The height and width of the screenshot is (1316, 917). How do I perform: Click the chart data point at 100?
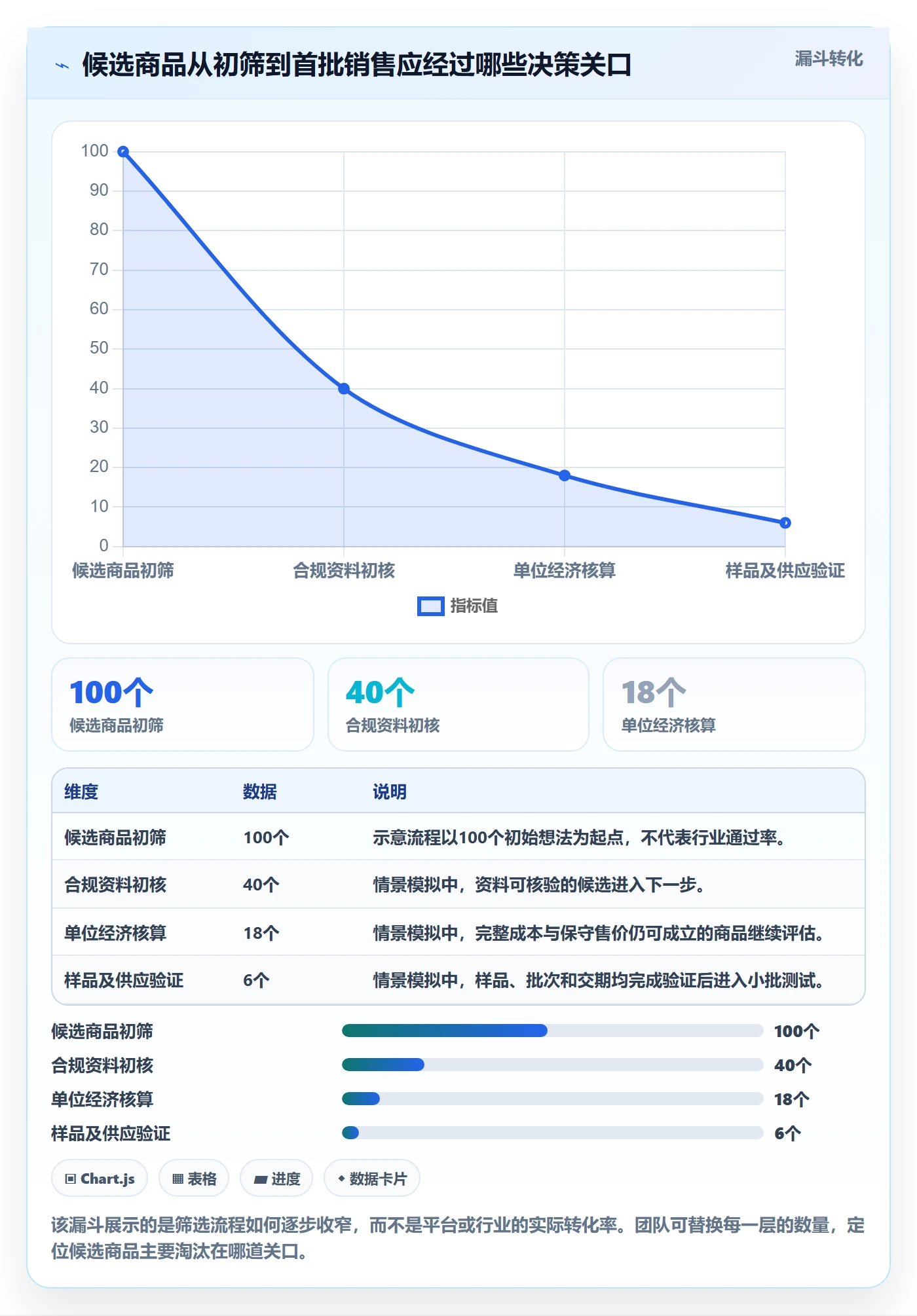click(x=123, y=152)
